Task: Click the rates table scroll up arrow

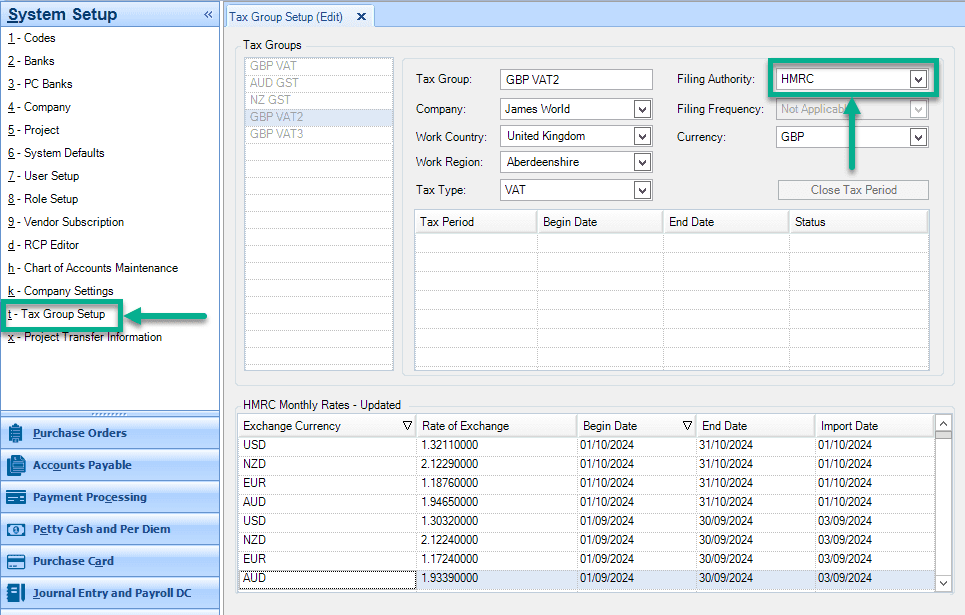Action: [943, 423]
